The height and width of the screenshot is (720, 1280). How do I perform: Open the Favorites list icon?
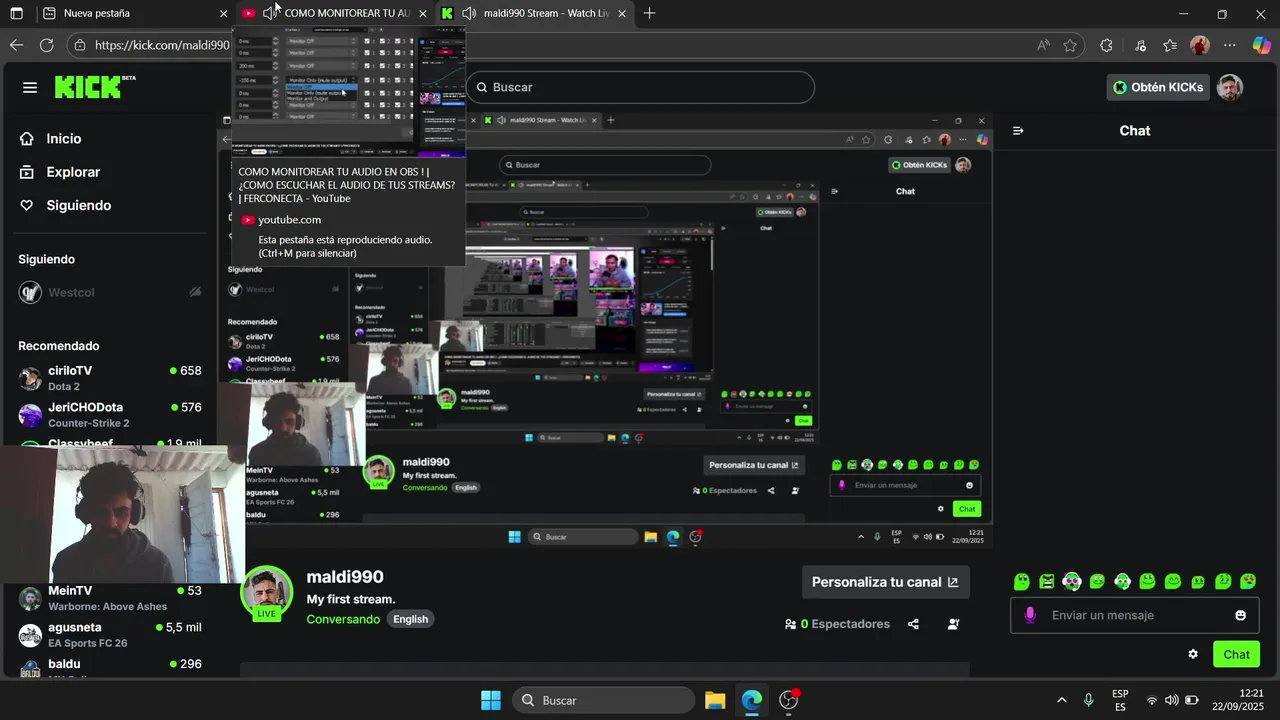(x=1170, y=45)
